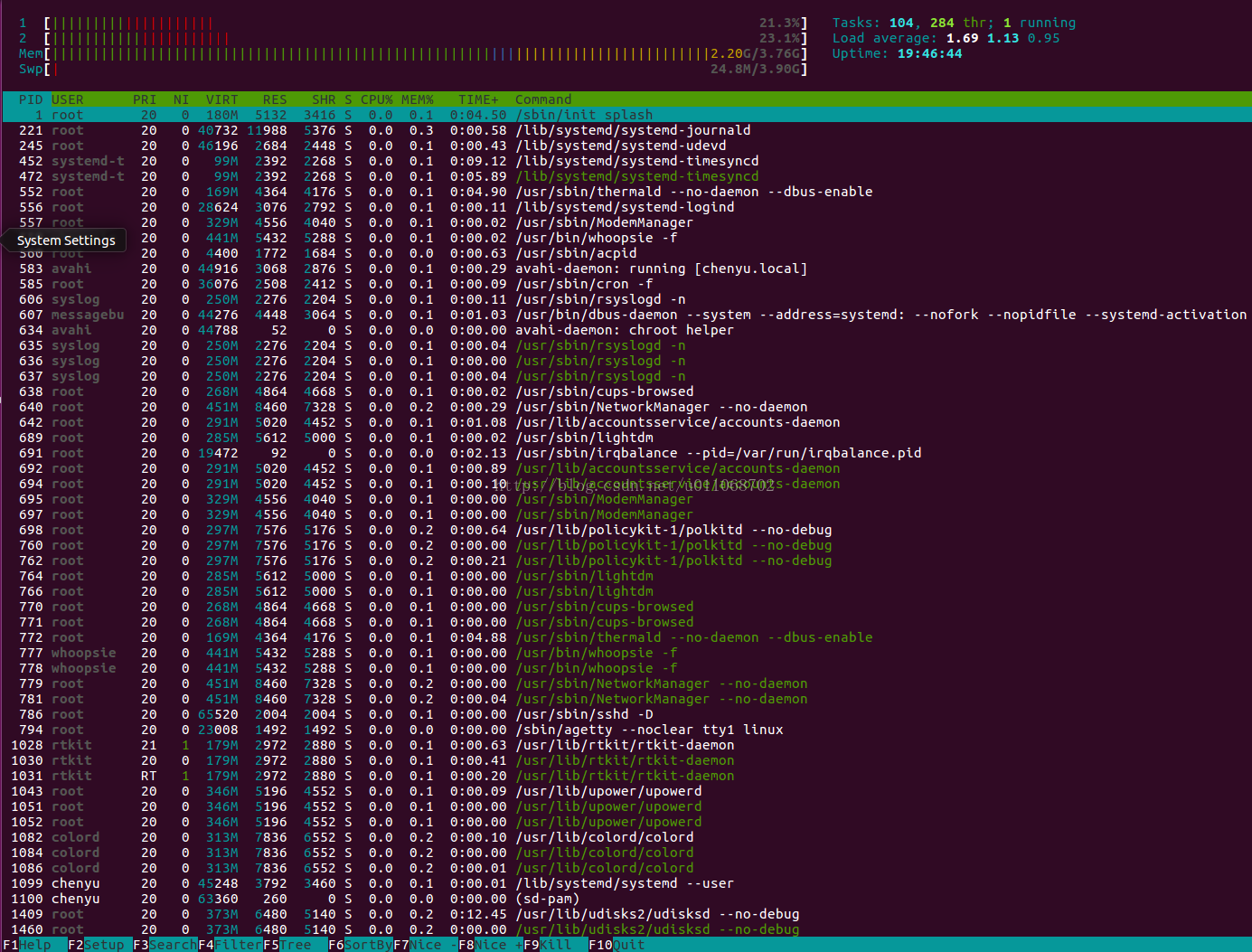Select the avahi-daemon chroot helper row
1252x952 pixels.
626,330
